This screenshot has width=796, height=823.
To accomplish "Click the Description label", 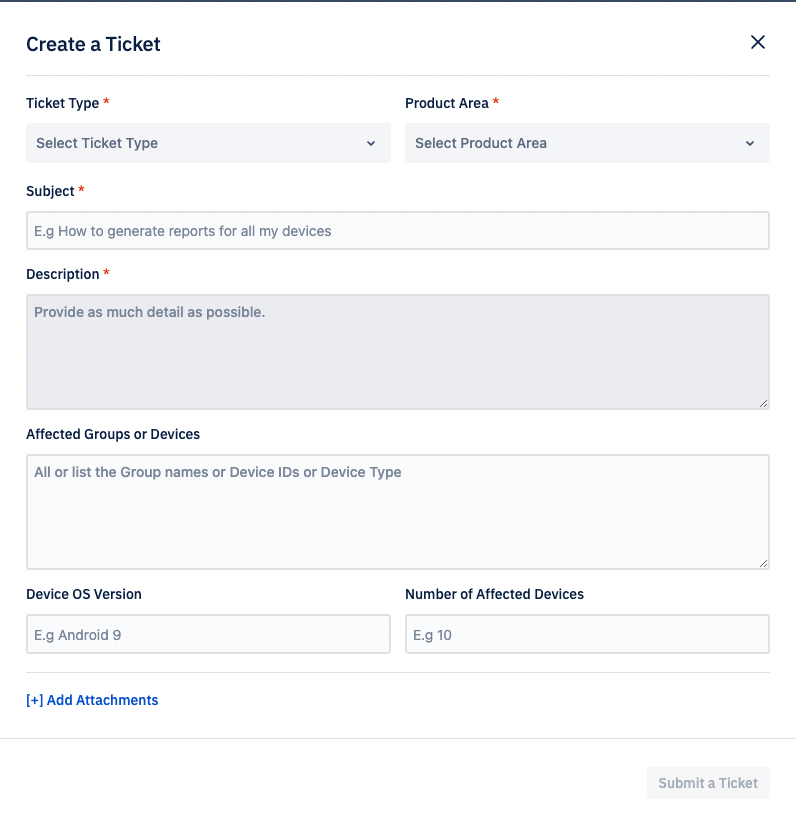I will point(60,274).
